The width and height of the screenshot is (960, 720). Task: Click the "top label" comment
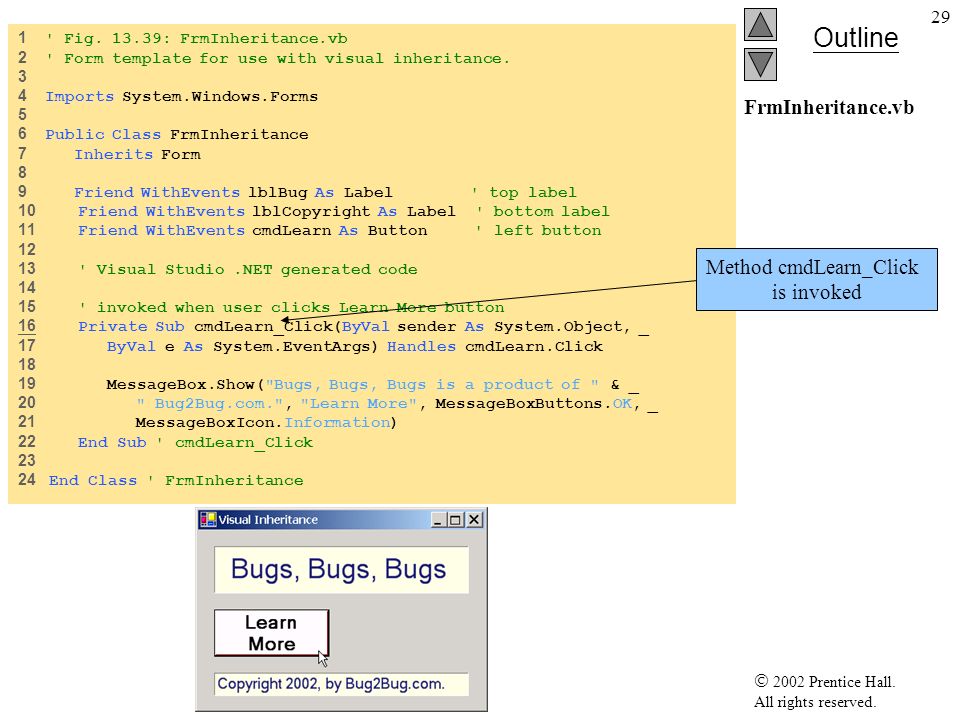pos(524,192)
